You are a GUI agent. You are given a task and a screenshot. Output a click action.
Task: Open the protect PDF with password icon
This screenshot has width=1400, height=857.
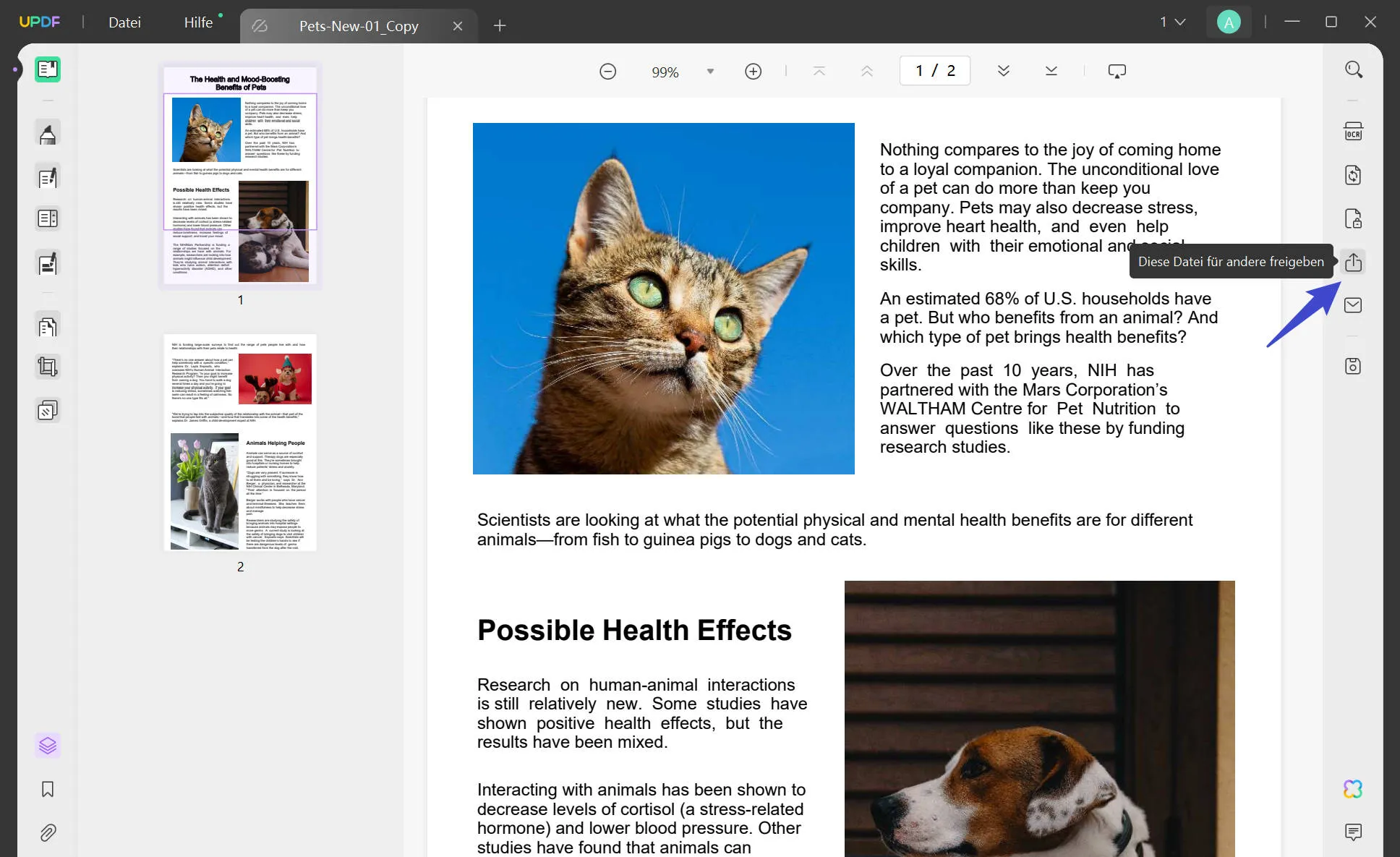[x=1353, y=218]
